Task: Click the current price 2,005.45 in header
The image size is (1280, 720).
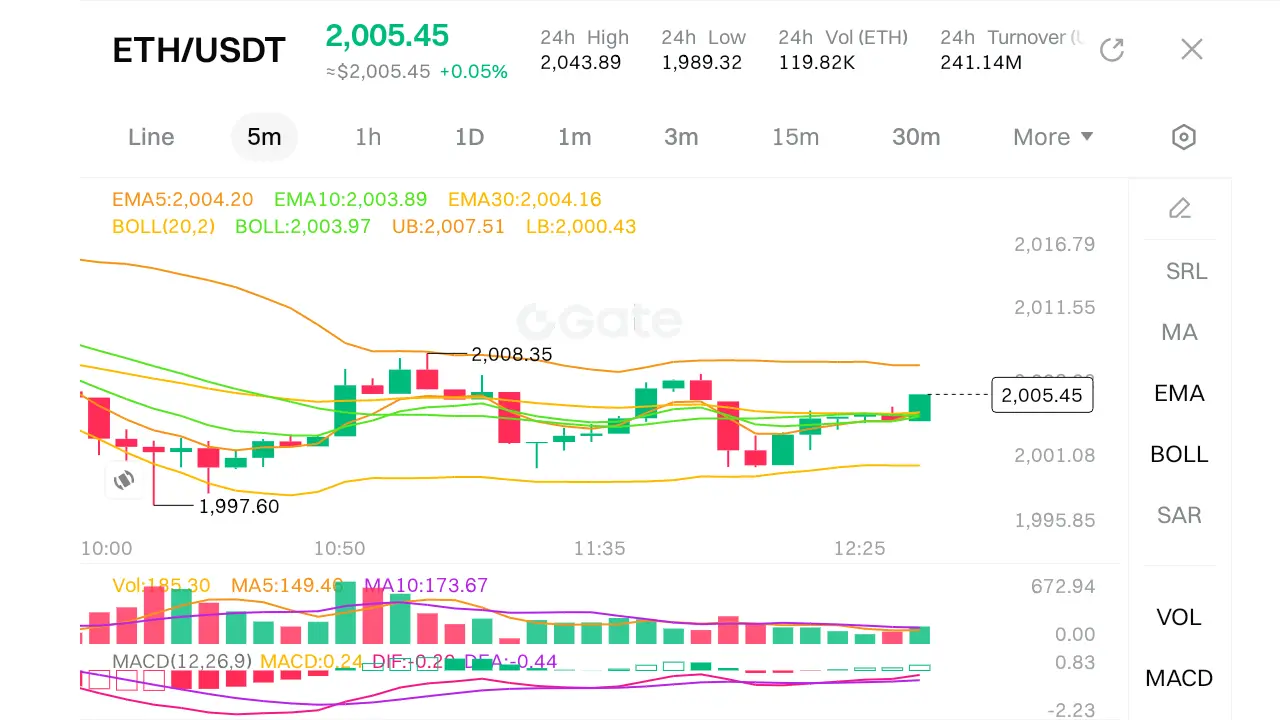Action: click(387, 36)
